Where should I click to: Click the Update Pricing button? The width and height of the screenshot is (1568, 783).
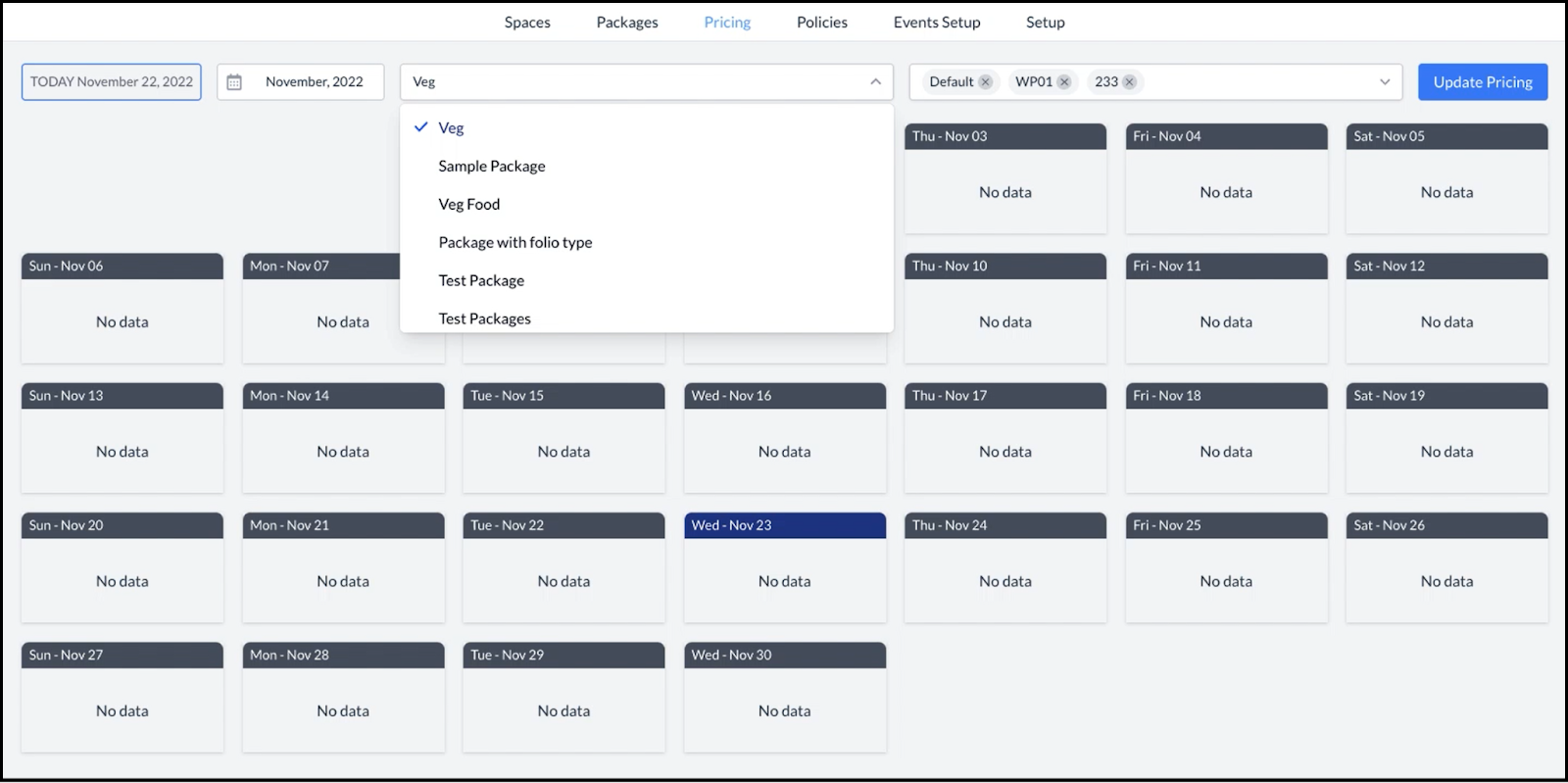pos(1482,82)
